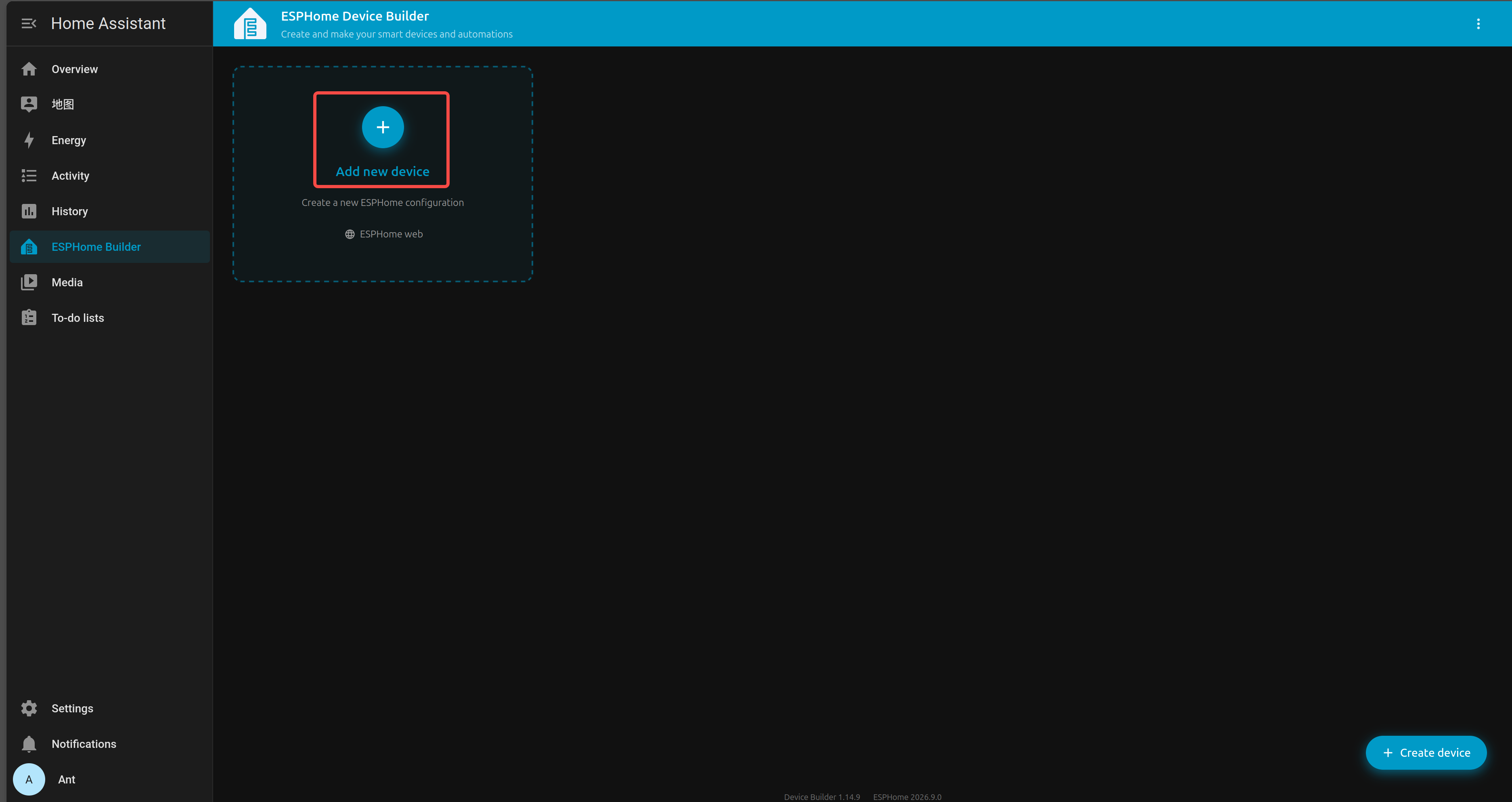Click 'Create a new ESPHome configuration' text
Viewport: 1512px width, 802px height.
tap(383, 203)
